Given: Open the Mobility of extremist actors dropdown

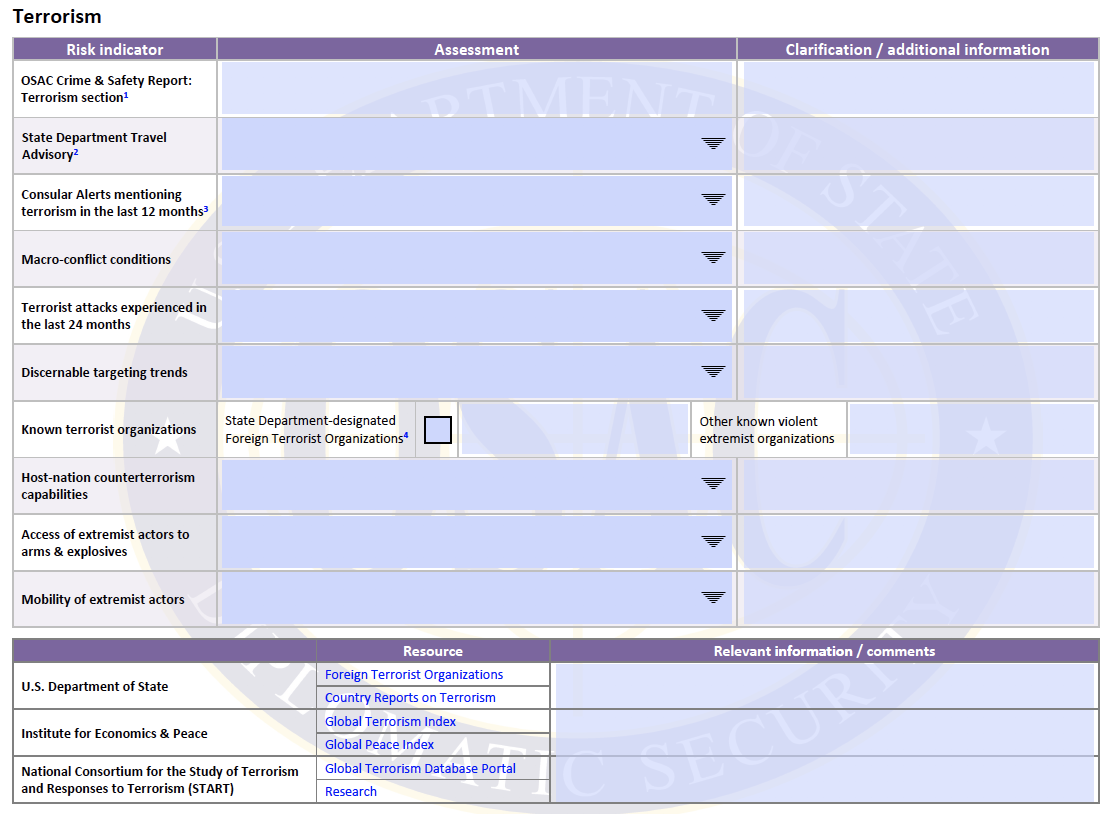Looking at the screenshot, I should coord(713,597).
